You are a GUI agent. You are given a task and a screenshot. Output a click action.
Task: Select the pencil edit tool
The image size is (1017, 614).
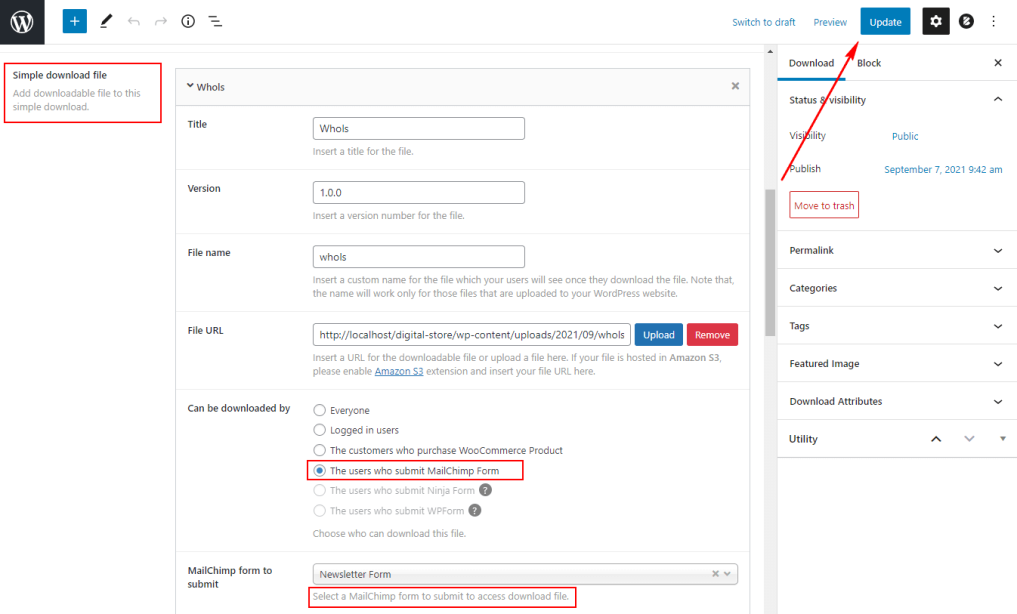point(106,21)
